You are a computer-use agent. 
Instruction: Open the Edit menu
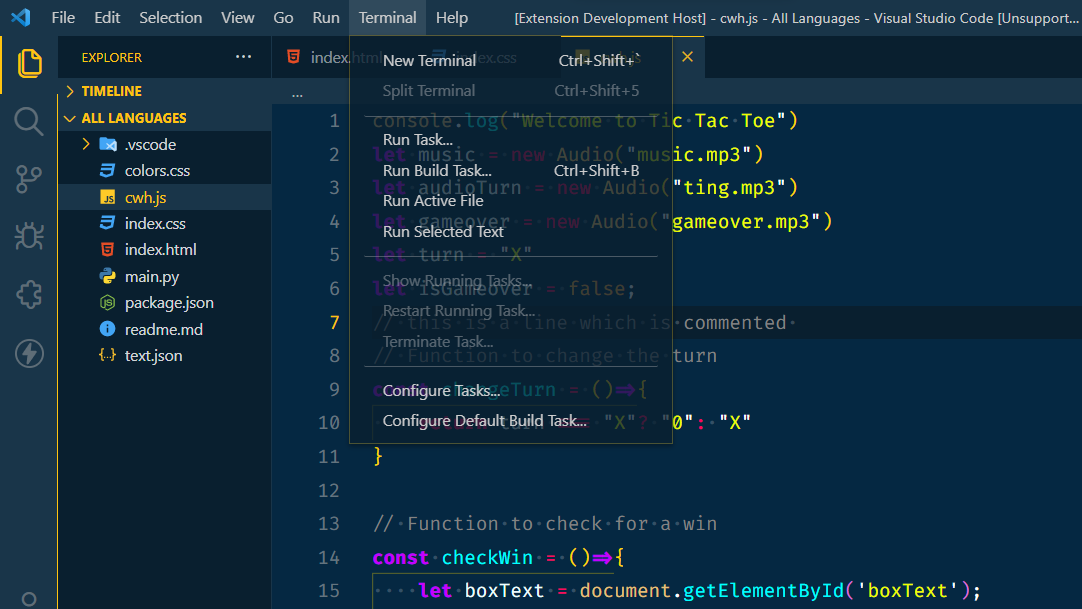(107, 18)
